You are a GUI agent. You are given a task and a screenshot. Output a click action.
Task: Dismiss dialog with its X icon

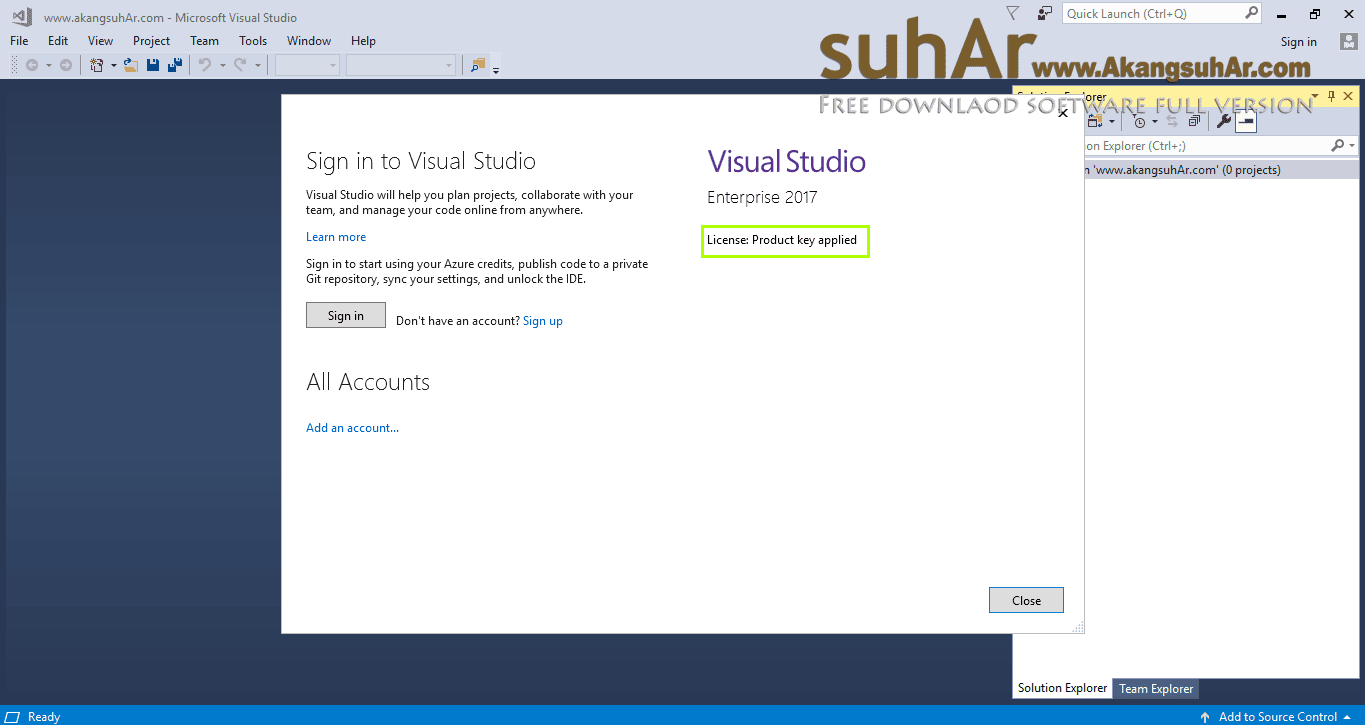1063,113
